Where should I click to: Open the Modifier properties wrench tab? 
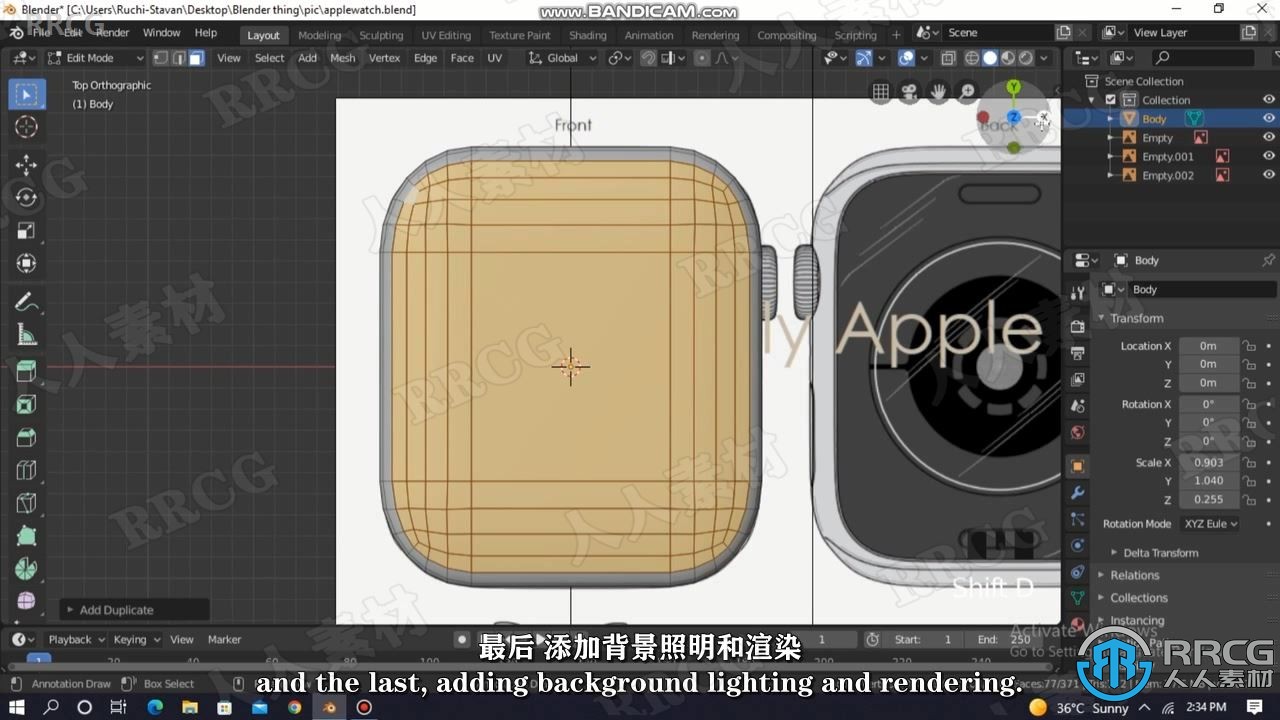1077,493
